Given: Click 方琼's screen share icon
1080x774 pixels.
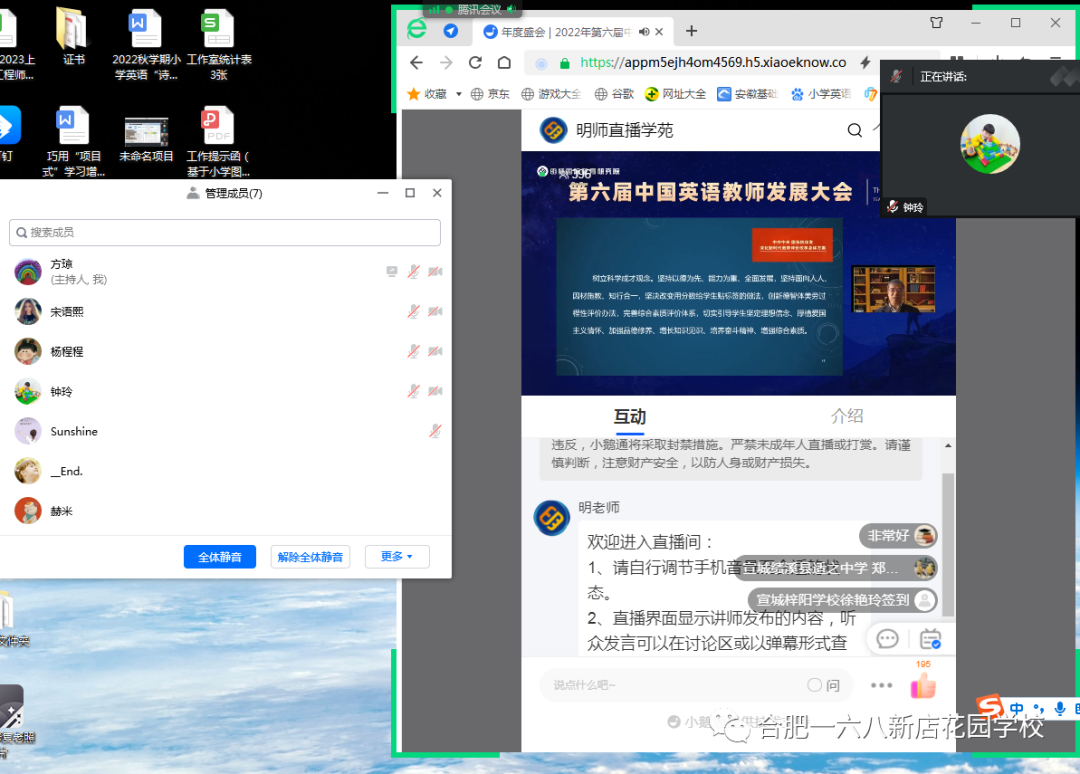Looking at the screenshot, I should [x=392, y=272].
